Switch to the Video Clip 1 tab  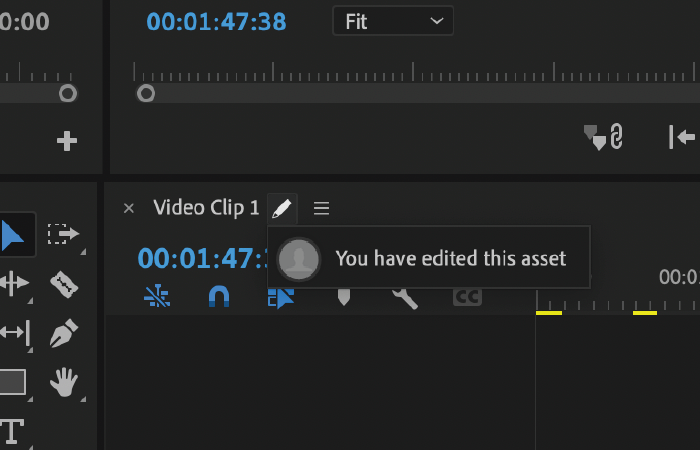pyautogui.click(x=206, y=208)
